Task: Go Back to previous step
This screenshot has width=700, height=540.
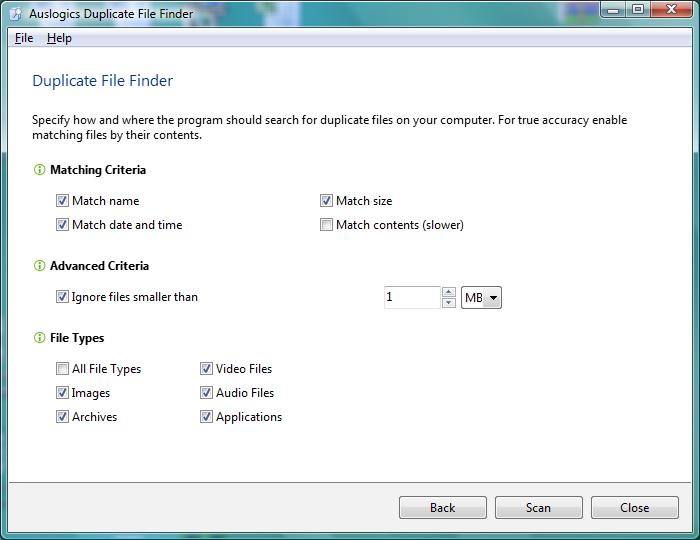Action: pyautogui.click(x=442, y=508)
